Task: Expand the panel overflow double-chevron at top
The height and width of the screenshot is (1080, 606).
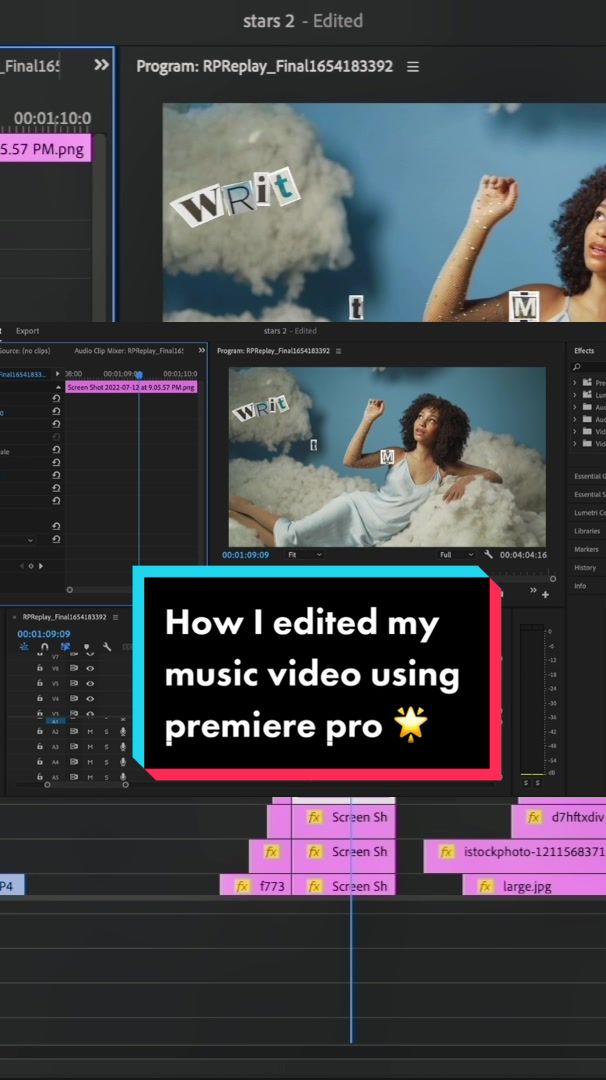Action: click(x=101, y=65)
